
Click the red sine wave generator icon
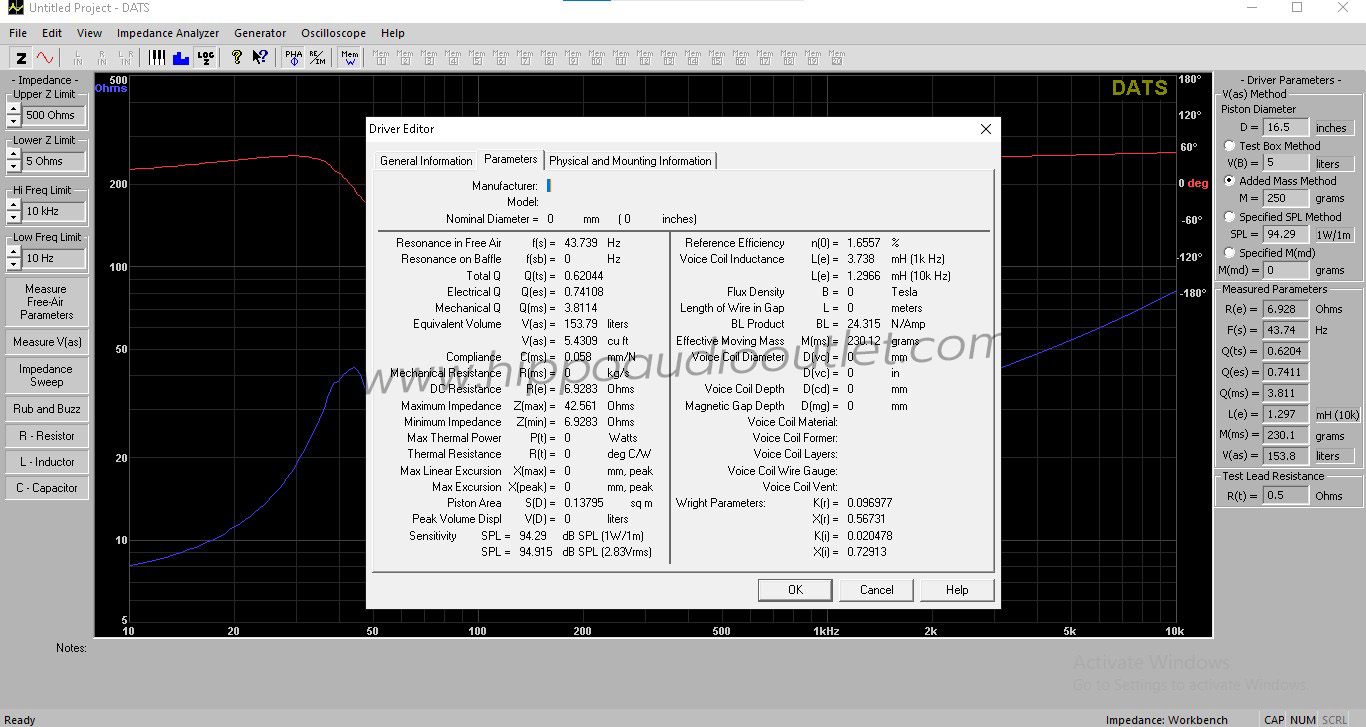[x=46, y=58]
